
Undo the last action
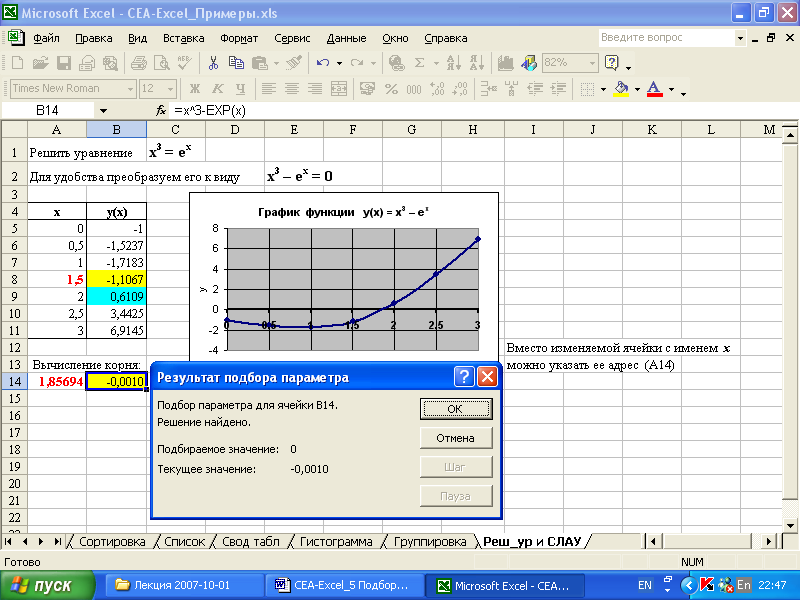coord(322,63)
